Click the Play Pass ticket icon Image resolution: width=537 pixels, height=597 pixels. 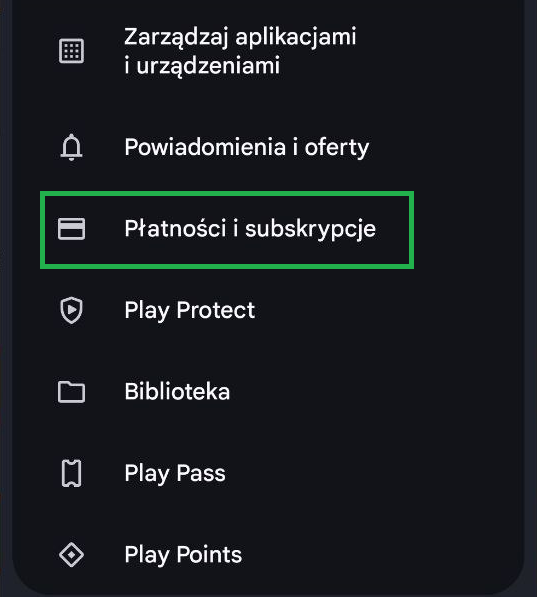pos(71,473)
